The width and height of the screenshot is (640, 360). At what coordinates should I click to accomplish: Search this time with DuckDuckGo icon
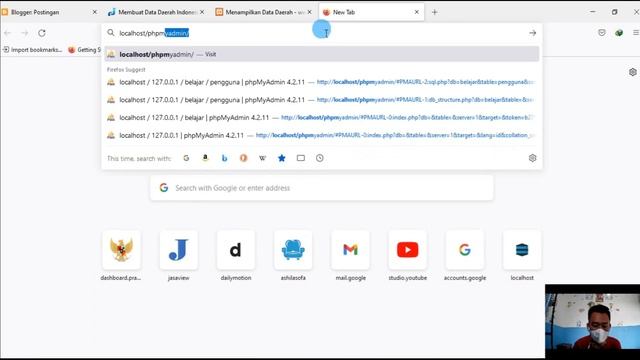[244, 158]
